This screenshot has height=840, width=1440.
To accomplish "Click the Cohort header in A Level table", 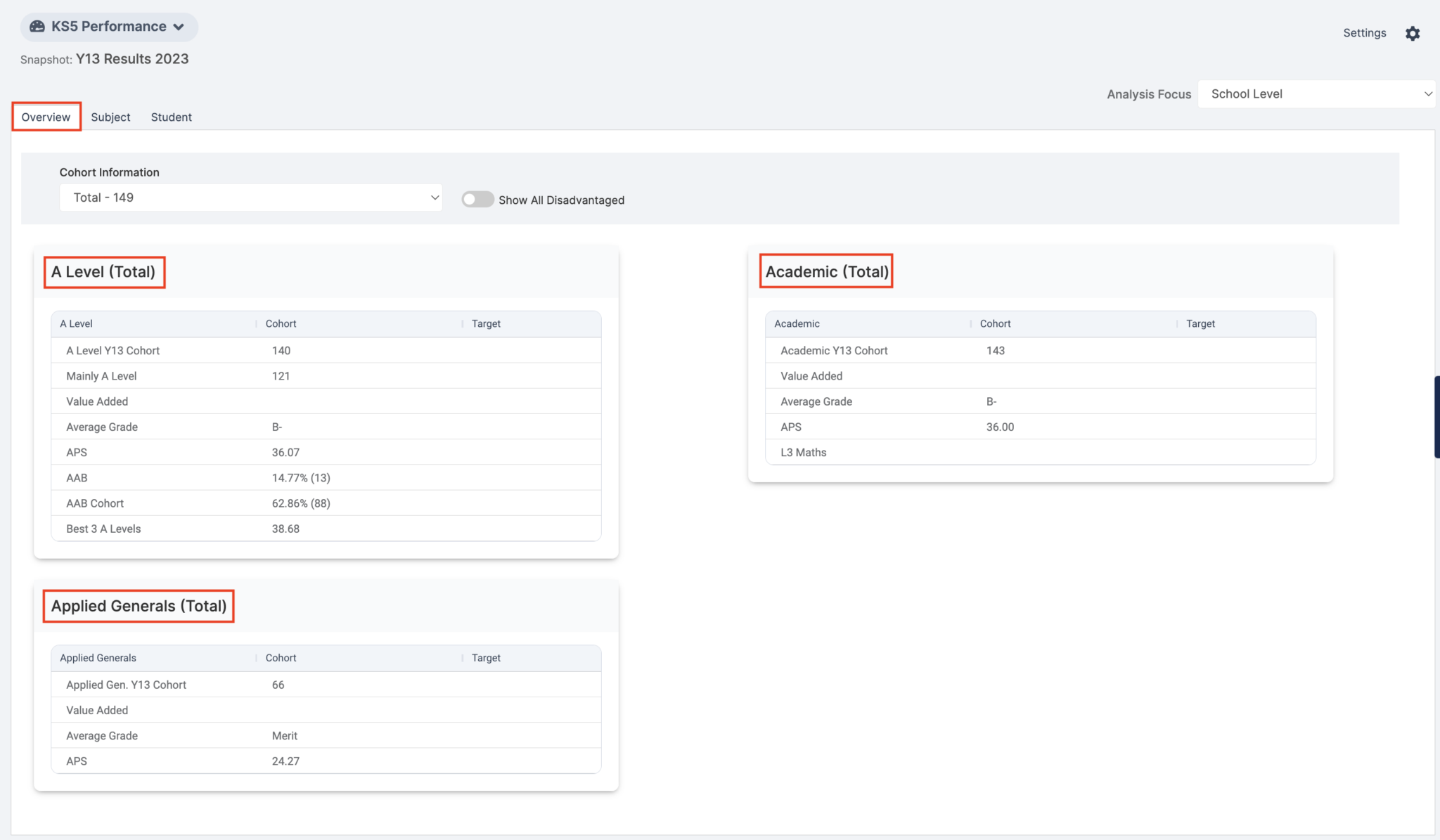I will pyautogui.click(x=281, y=323).
